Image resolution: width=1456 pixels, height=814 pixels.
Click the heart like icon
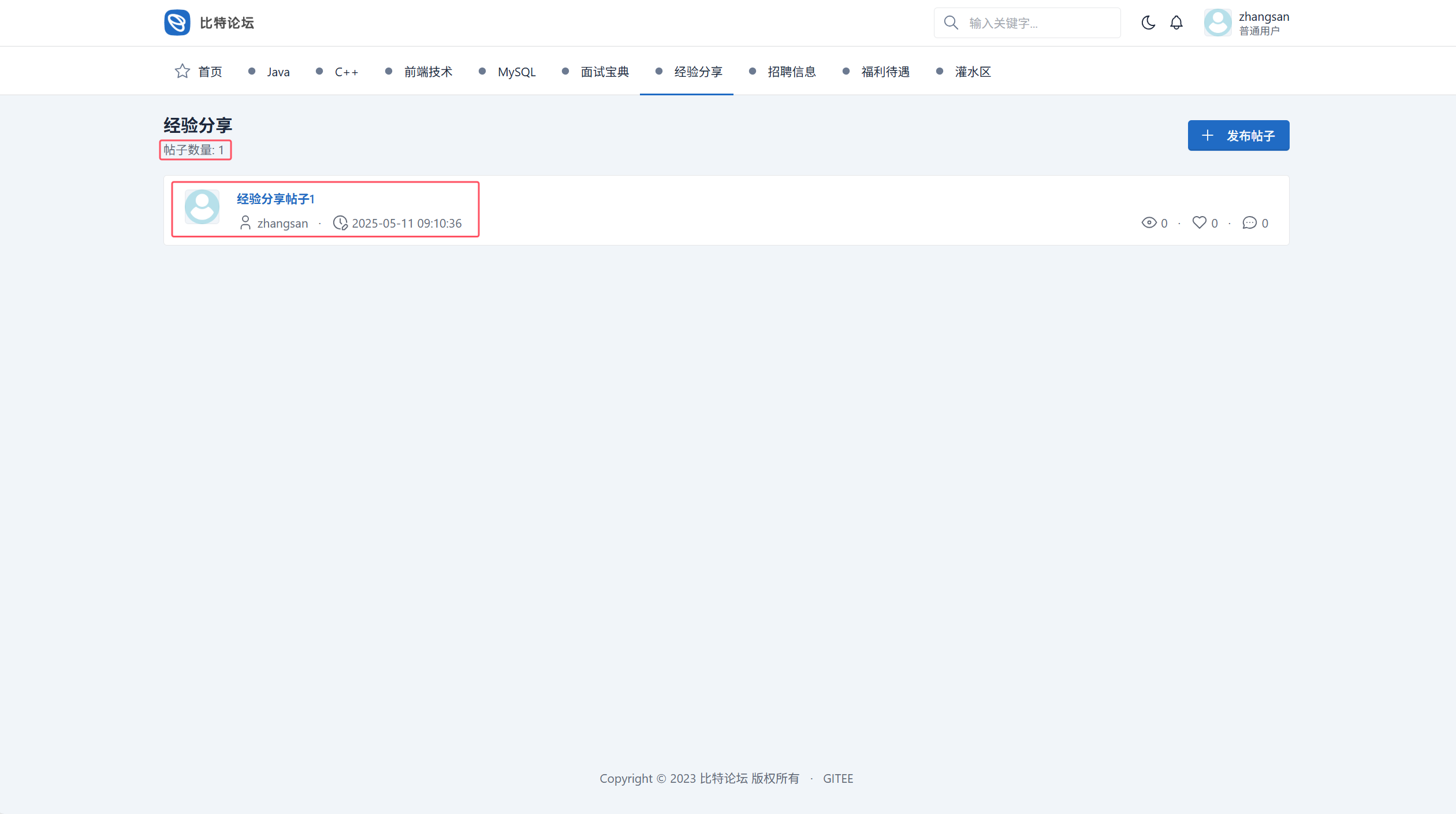tap(1199, 222)
